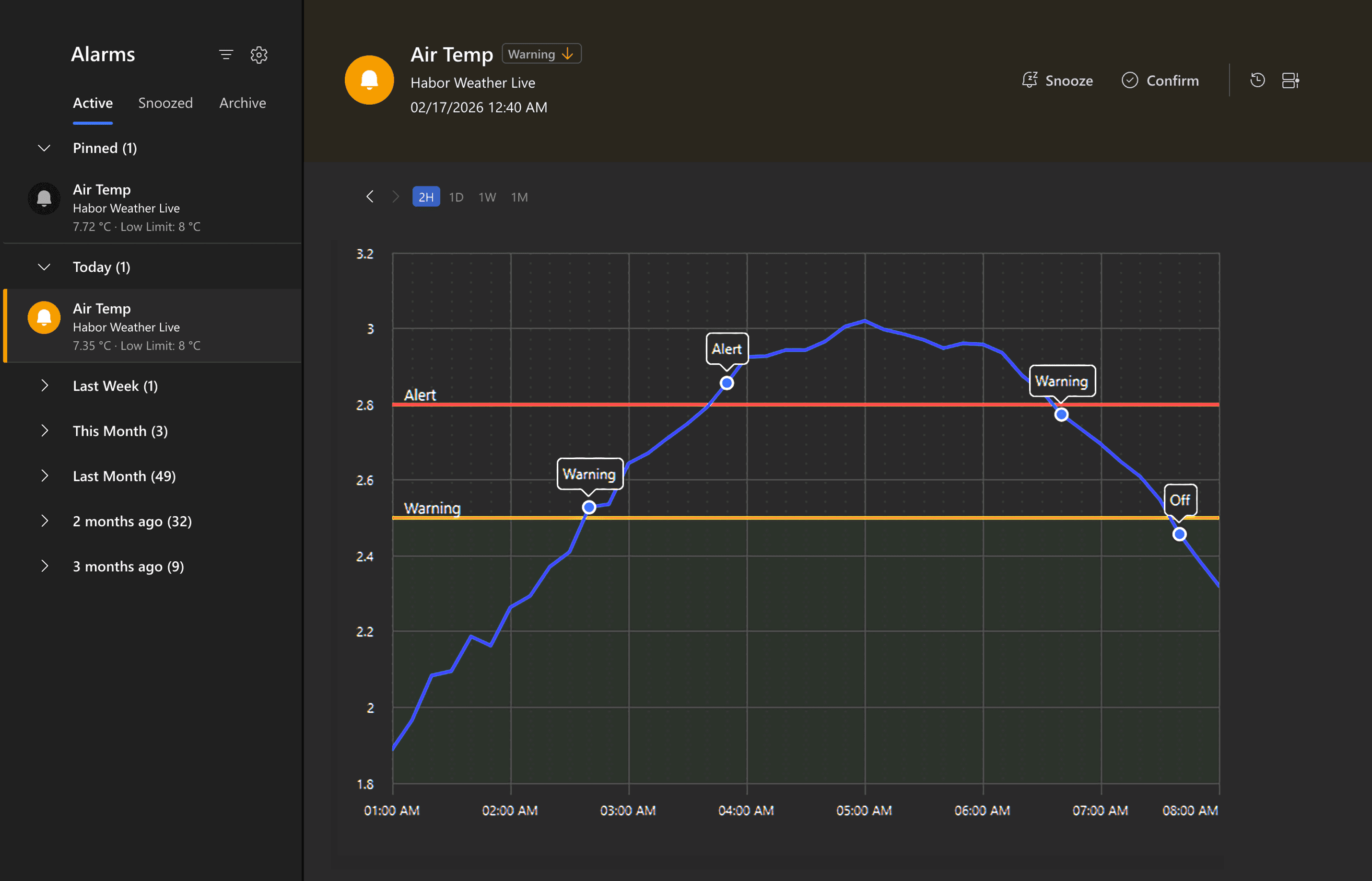Click the orange bell icon in the header
This screenshot has height=881, width=1372.
pos(369,80)
